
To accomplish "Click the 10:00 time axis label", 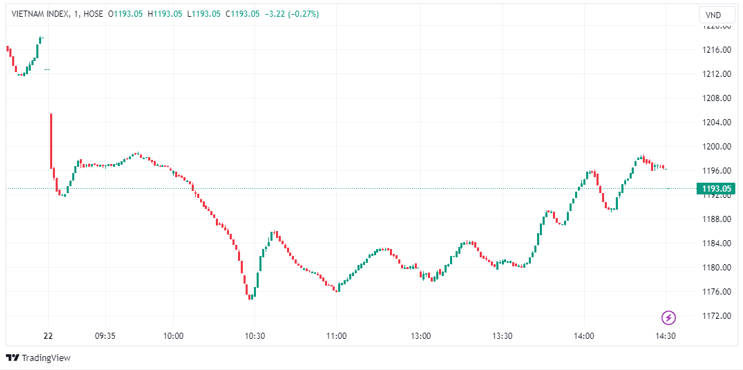I will coord(173,335).
